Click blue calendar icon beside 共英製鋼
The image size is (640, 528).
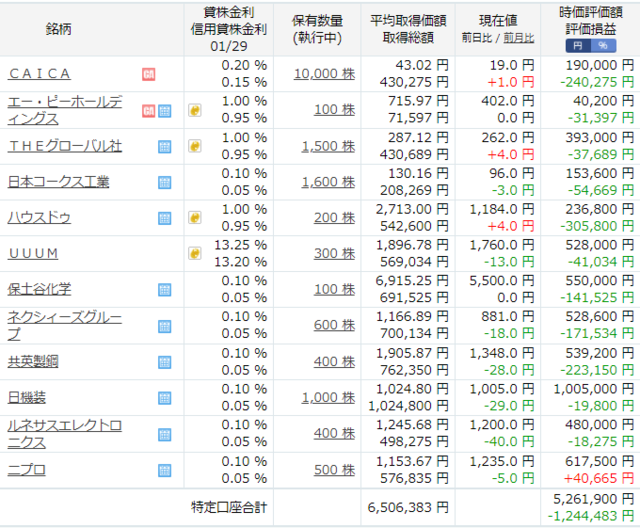tap(164, 362)
